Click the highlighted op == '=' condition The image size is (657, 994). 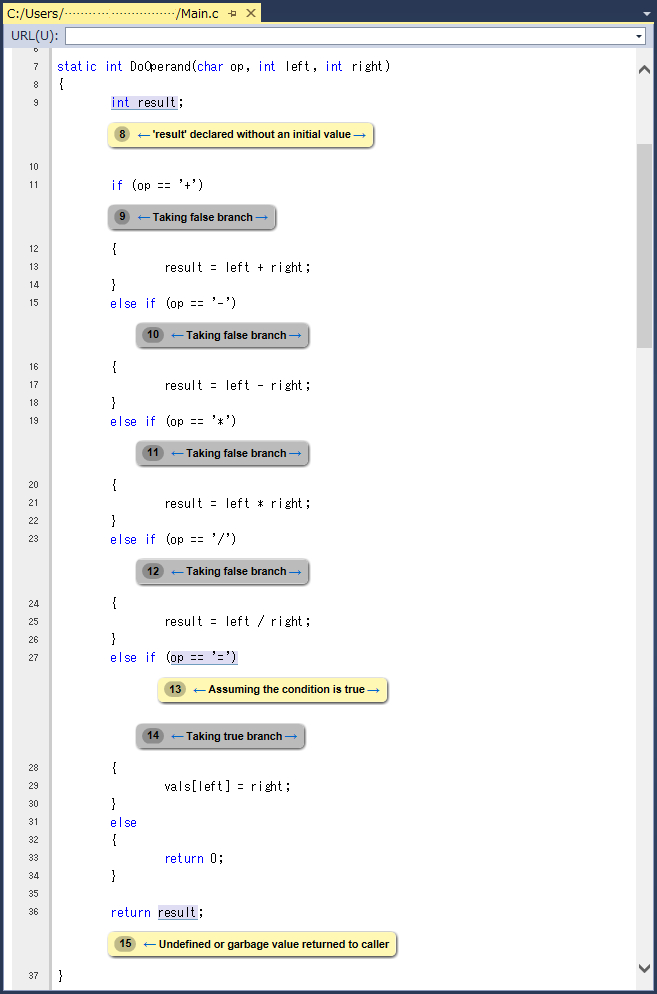(x=203, y=657)
